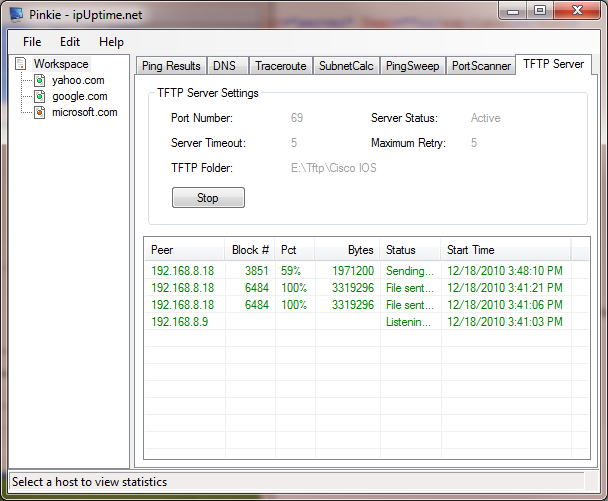Select the peer 192.168.8.9 row
This screenshot has width=608, height=501.
coord(366,322)
